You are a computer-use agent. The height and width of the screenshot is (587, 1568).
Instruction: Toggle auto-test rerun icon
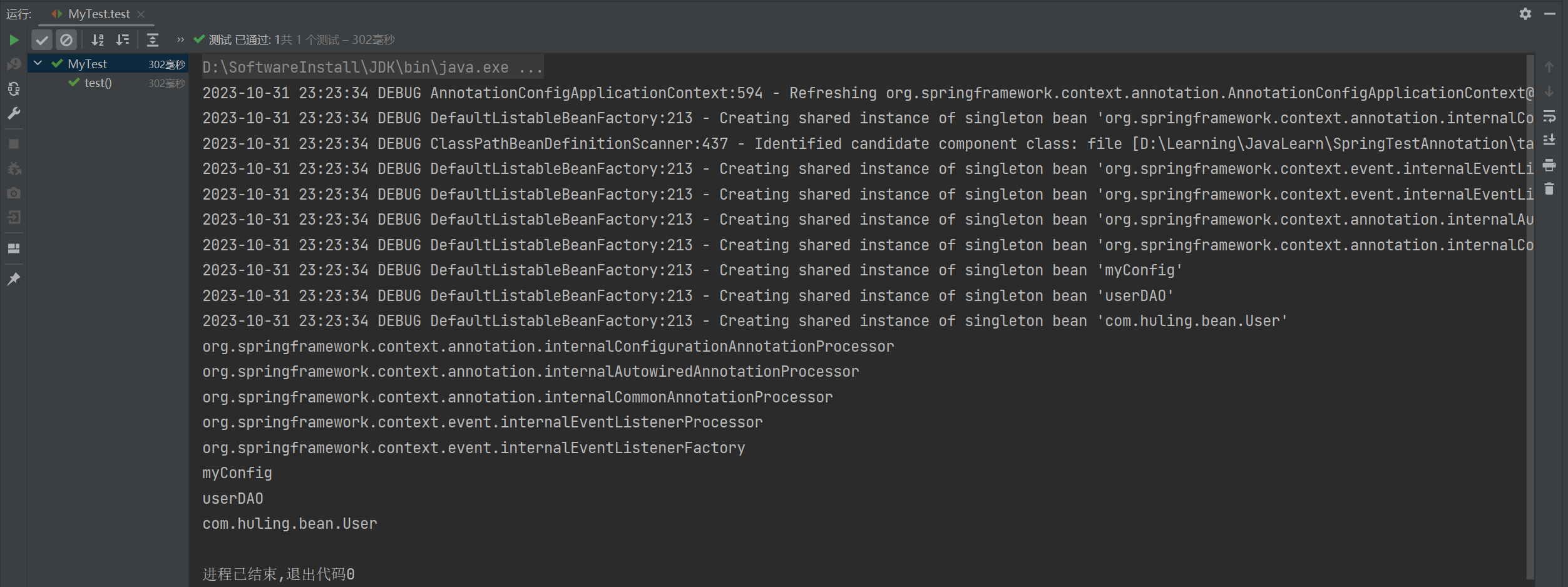pyautogui.click(x=14, y=89)
